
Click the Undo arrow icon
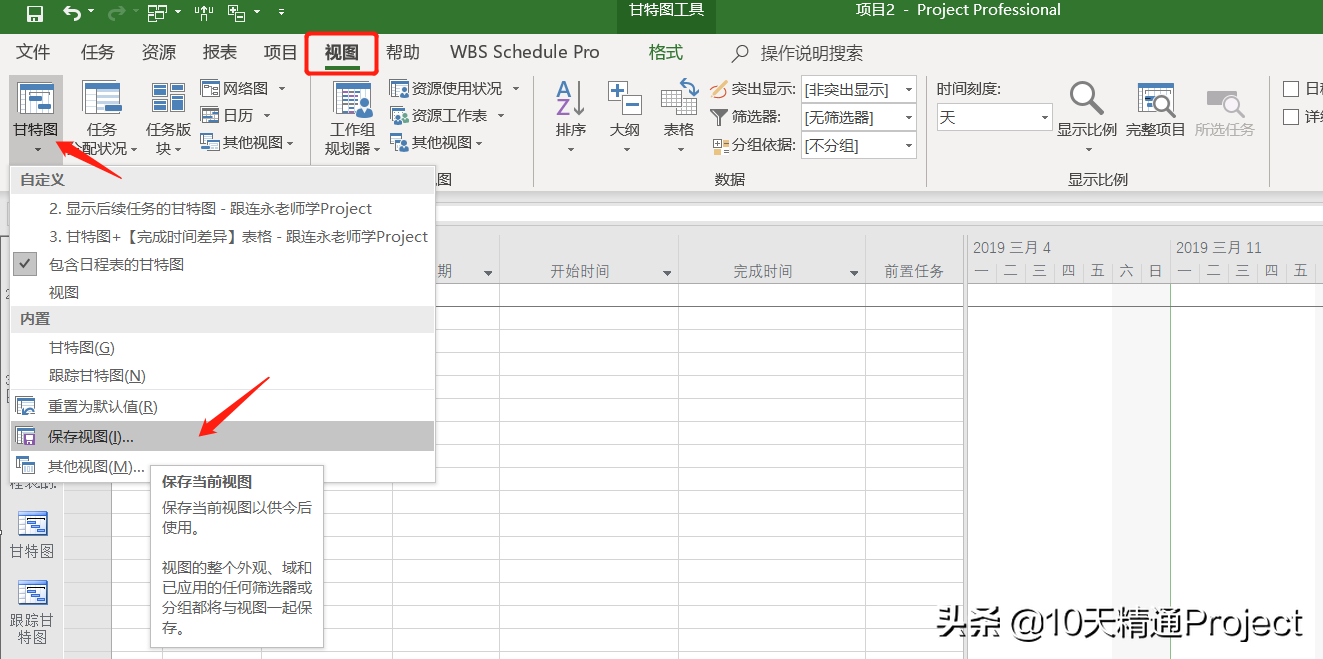71,13
